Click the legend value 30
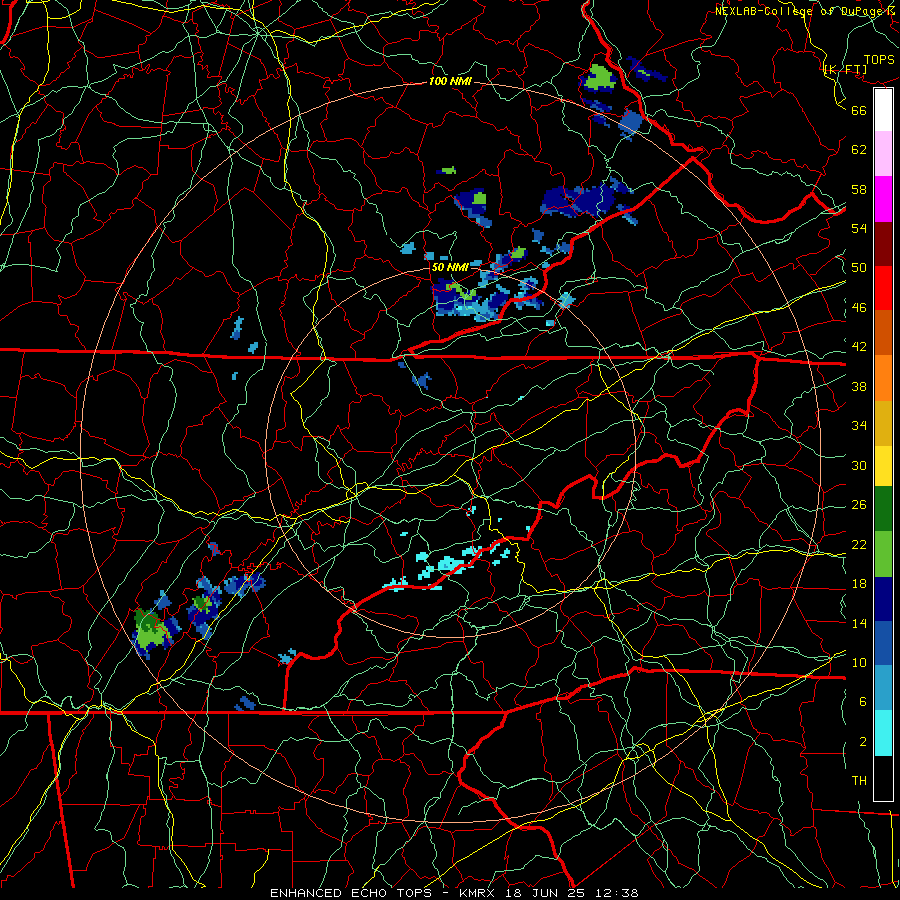 (x=859, y=465)
